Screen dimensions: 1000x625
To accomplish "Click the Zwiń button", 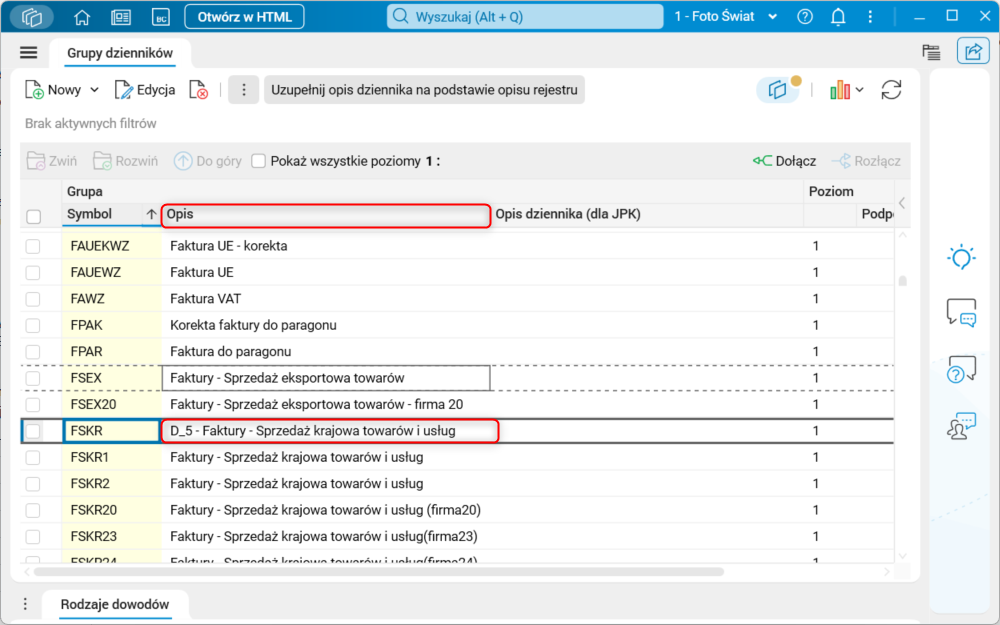I will click(52, 161).
